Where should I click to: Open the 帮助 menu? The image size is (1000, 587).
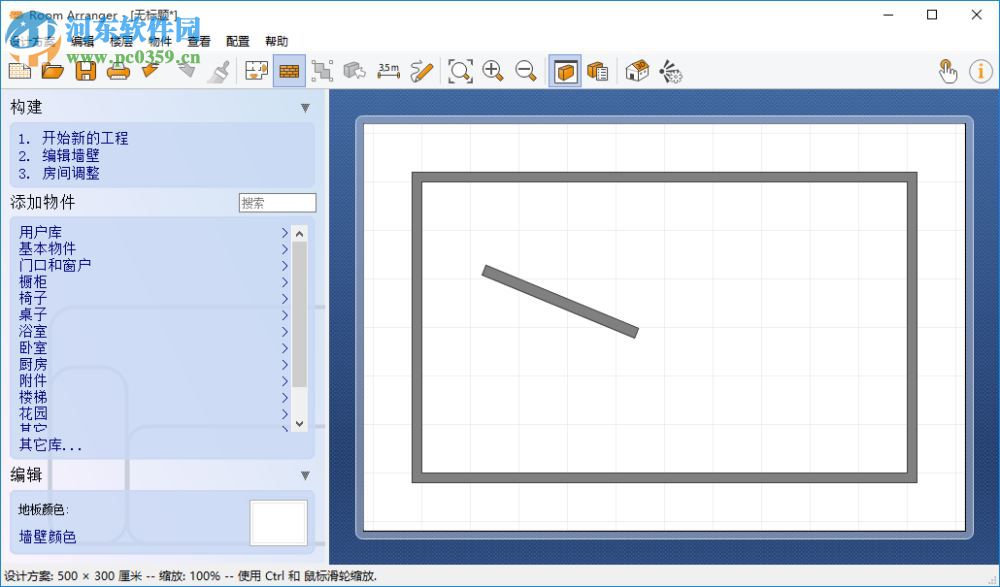[277, 41]
